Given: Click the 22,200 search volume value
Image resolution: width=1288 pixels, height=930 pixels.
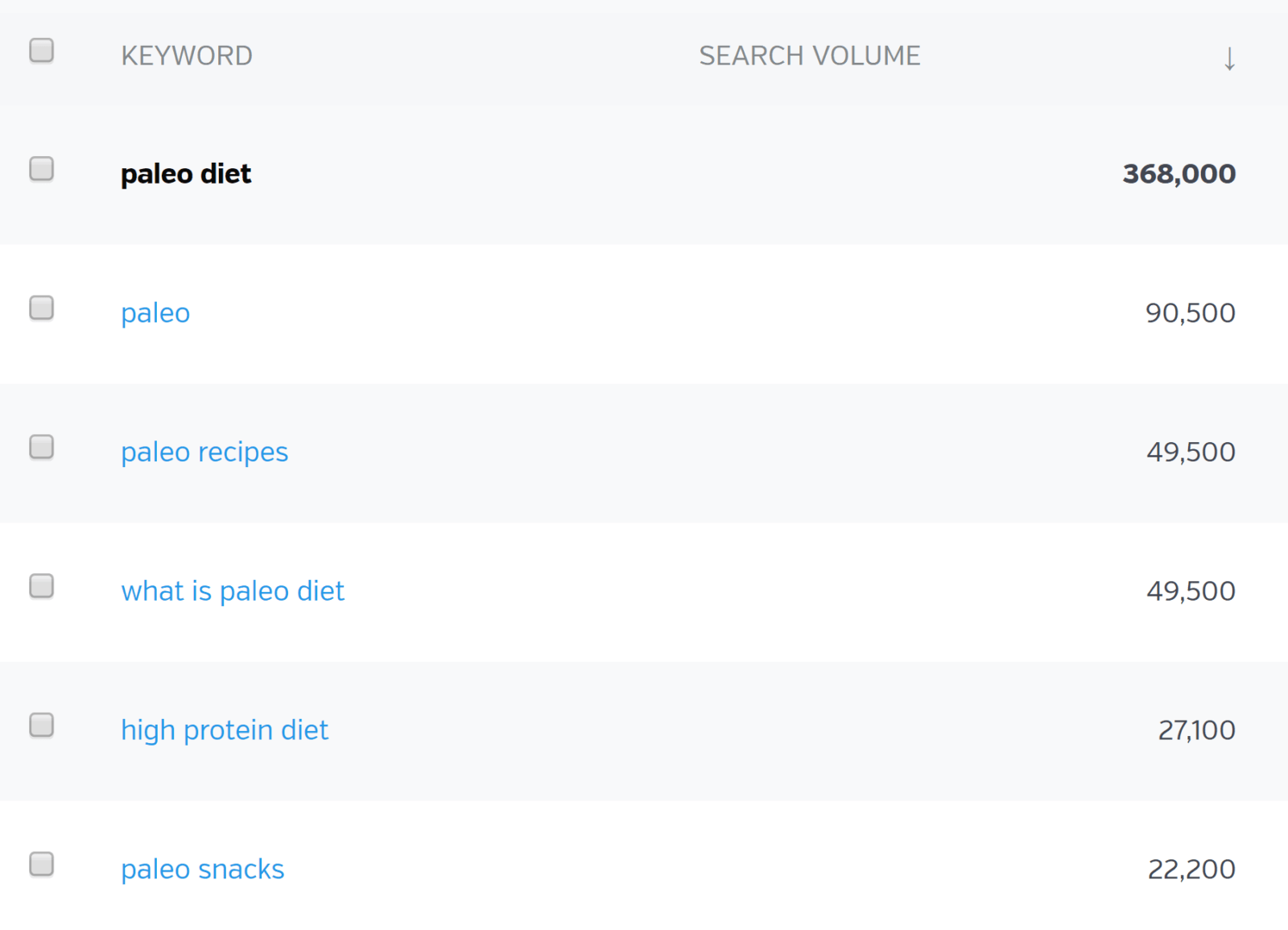Looking at the screenshot, I should click(x=1191, y=870).
